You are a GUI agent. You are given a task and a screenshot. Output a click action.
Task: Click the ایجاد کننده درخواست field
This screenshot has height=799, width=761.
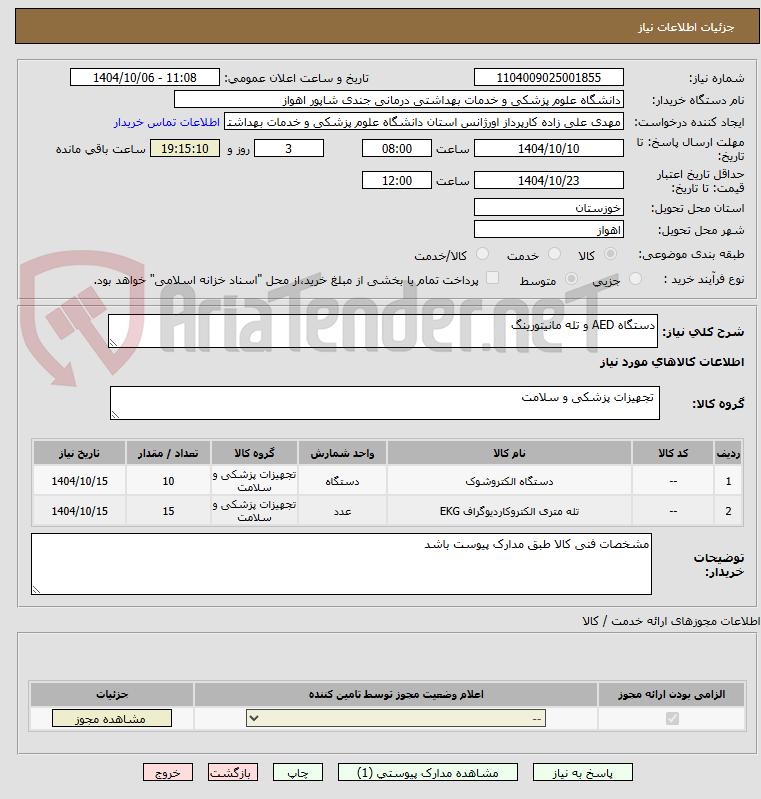click(424, 122)
